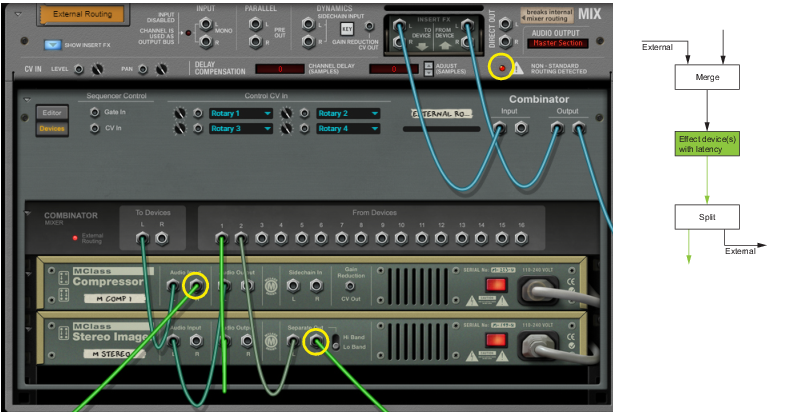Click the CV In Pan jack

pyautogui.click(x=143, y=69)
